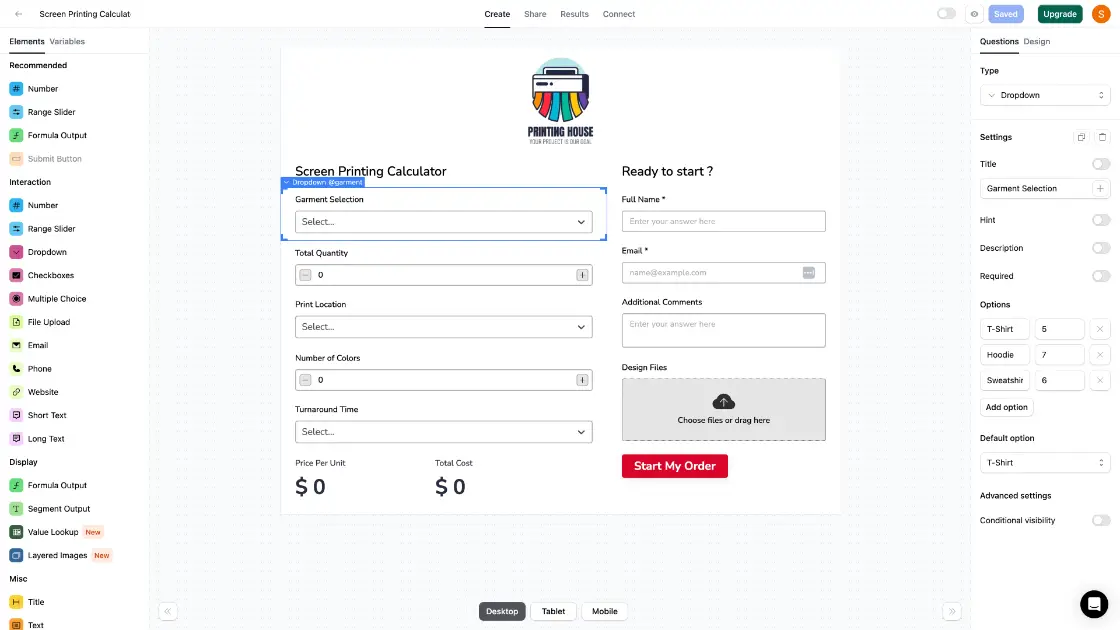Enable Conditional visibility toggle
Screen dimensions: 1120x630
pyautogui.click(x=1101, y=520)
